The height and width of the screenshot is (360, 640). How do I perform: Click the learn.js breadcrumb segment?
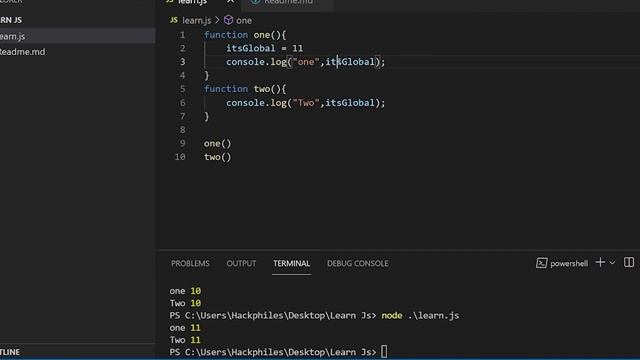(196, 20)
